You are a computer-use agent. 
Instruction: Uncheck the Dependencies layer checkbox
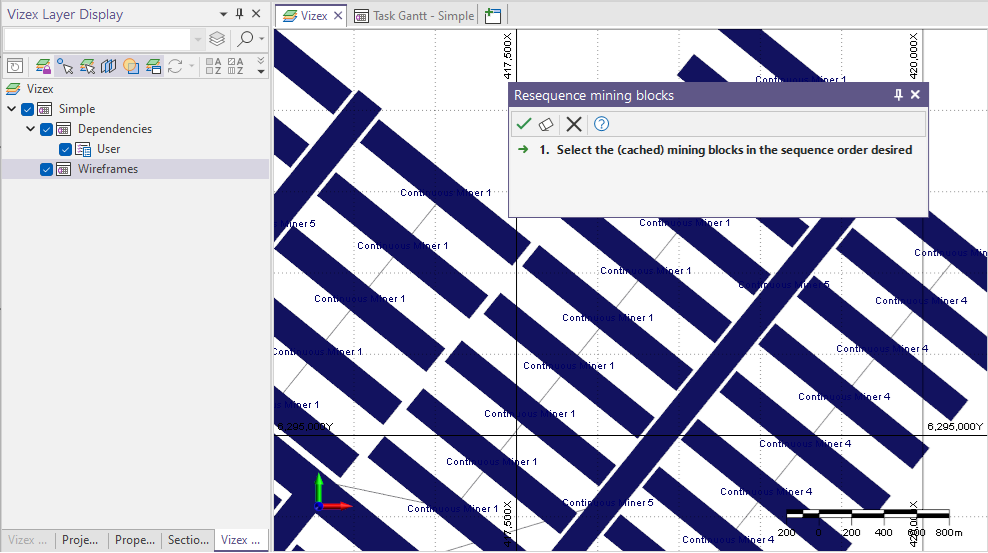pos(46,129)
